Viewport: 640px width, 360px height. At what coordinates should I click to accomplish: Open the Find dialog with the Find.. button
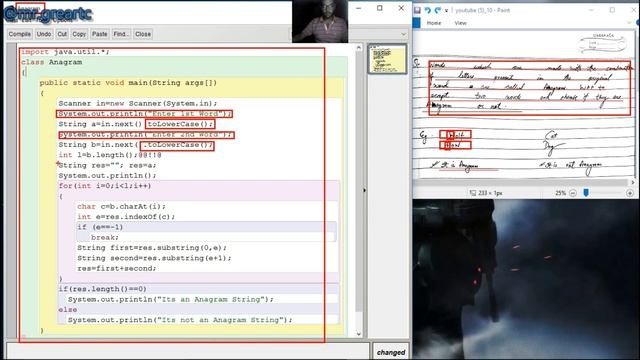(121, 34)
